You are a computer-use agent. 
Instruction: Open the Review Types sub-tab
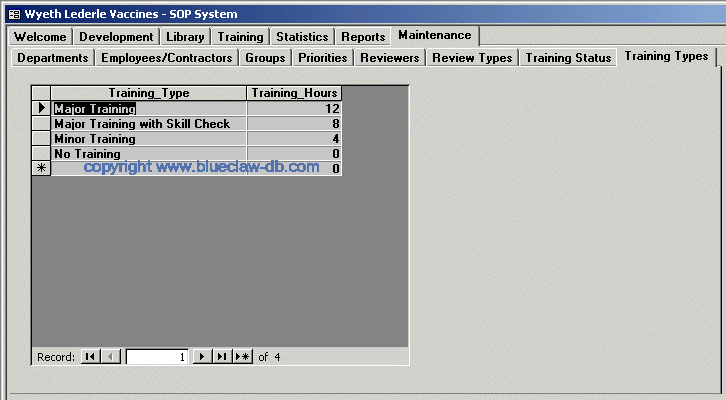coord(472,58)
